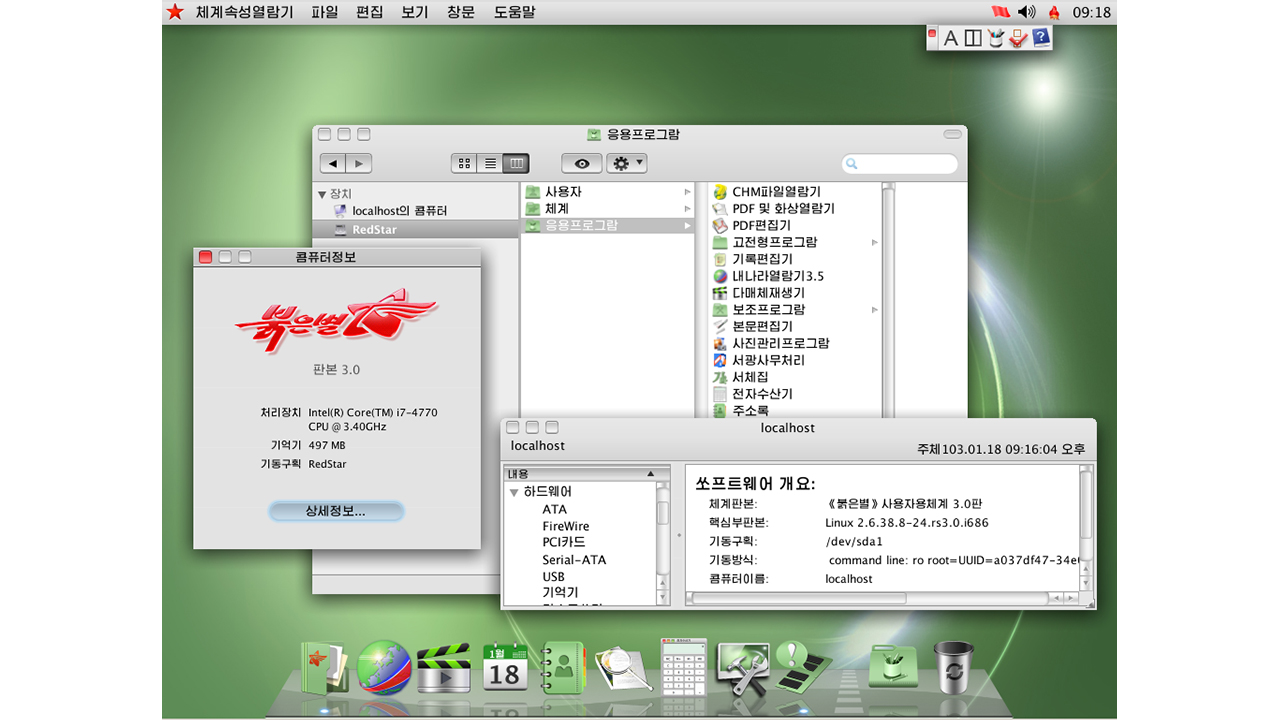
Task: Open the 파일 menu
Action: 325,12
